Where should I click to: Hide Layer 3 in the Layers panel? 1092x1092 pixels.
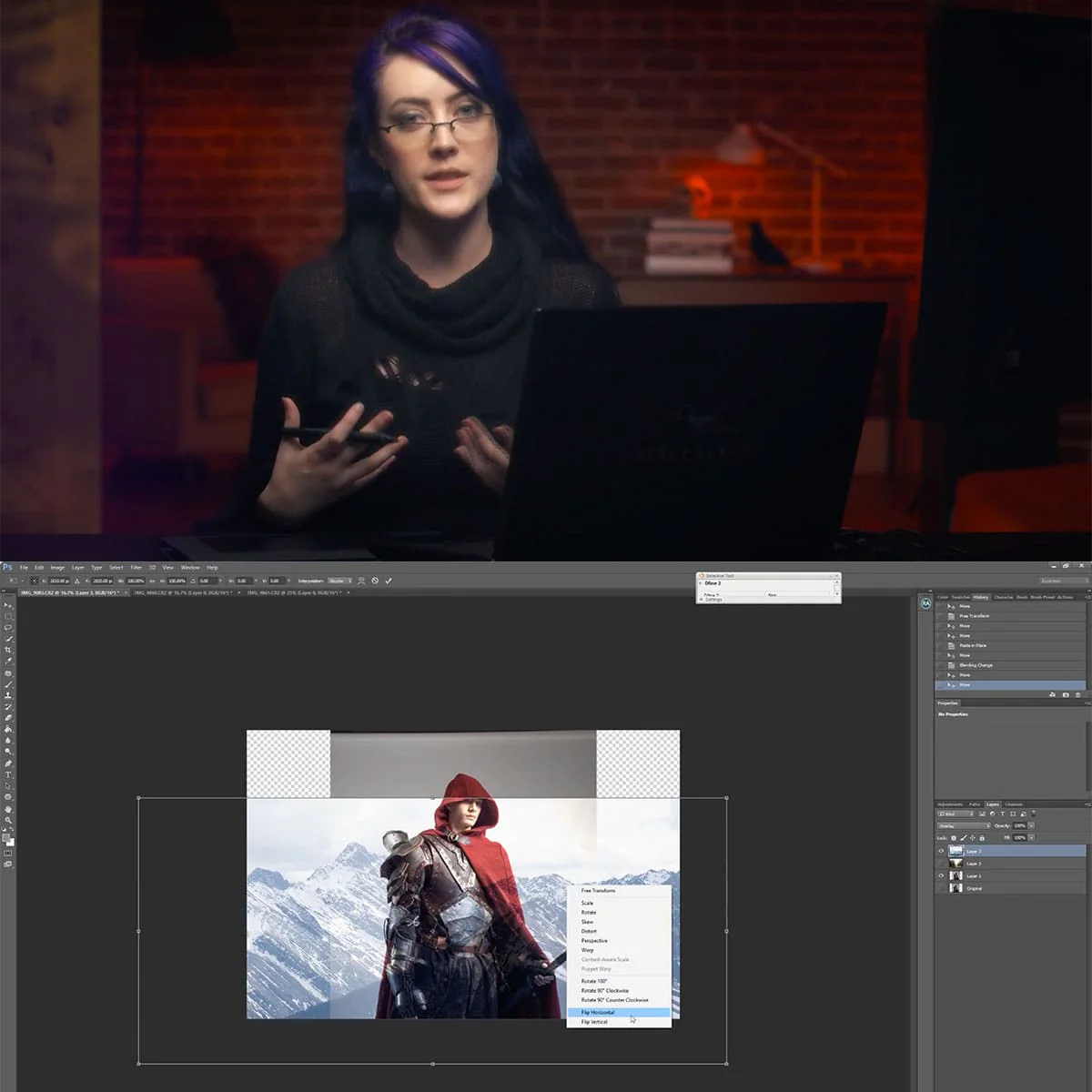coord(941,851)
